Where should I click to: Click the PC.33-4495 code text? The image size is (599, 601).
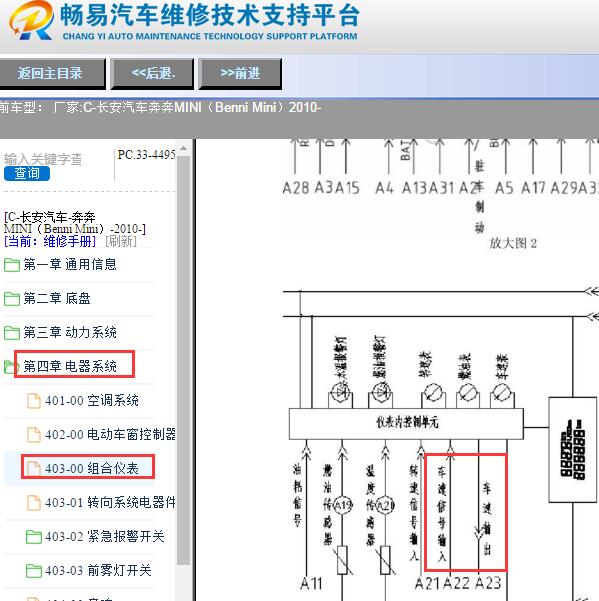point(146,155)
